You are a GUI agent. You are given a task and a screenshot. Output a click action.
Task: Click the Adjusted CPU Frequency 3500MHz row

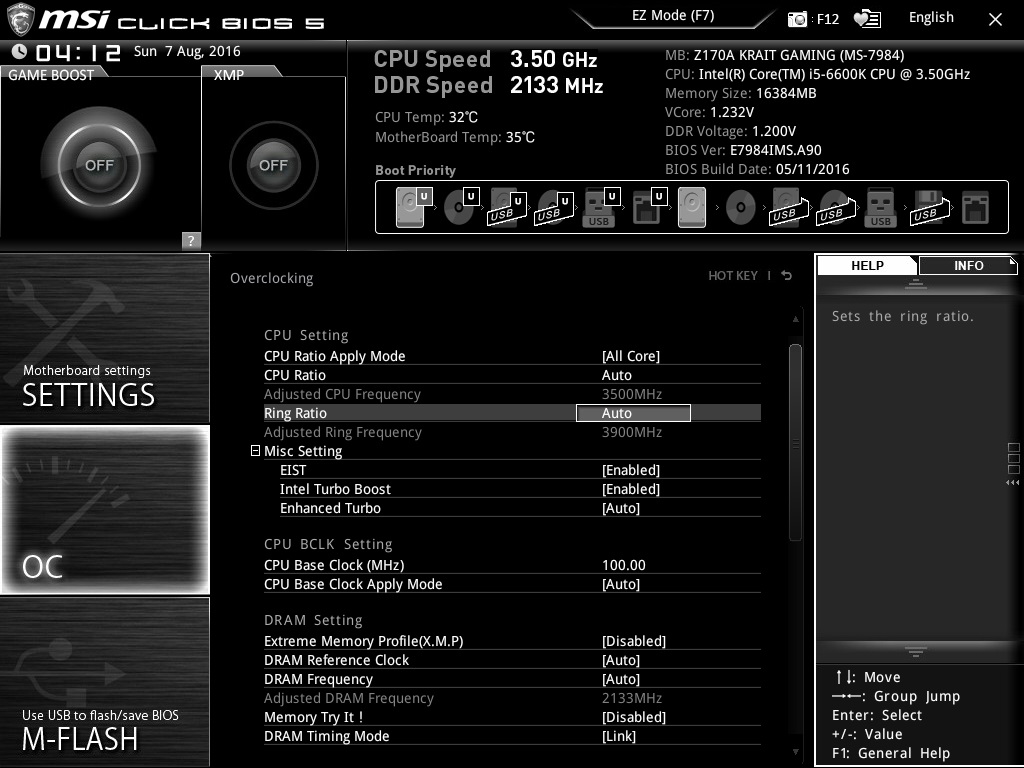(x=512, y=394)
